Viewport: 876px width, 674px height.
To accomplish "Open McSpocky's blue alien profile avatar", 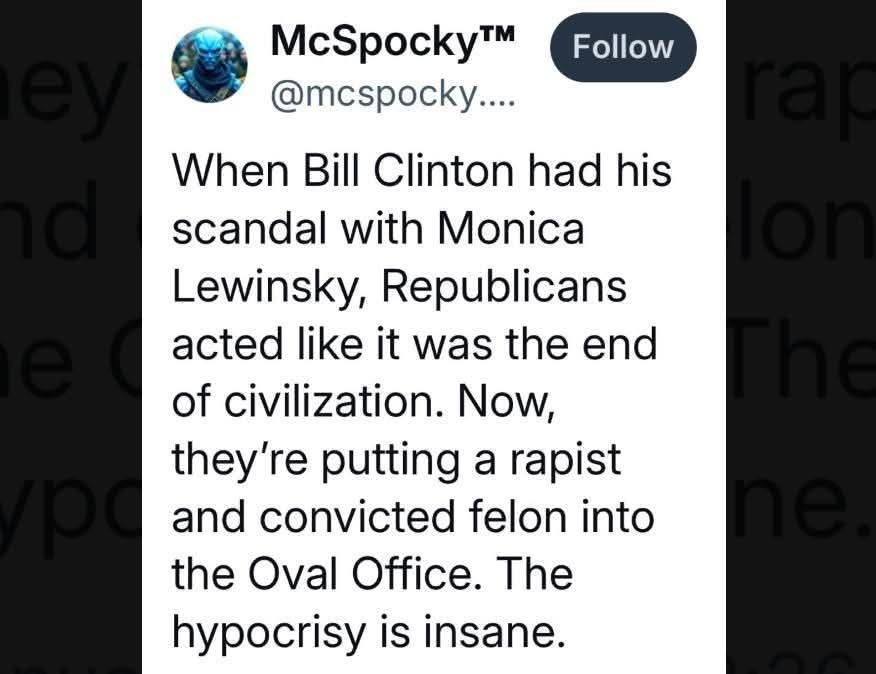I will tap(210, 65).
